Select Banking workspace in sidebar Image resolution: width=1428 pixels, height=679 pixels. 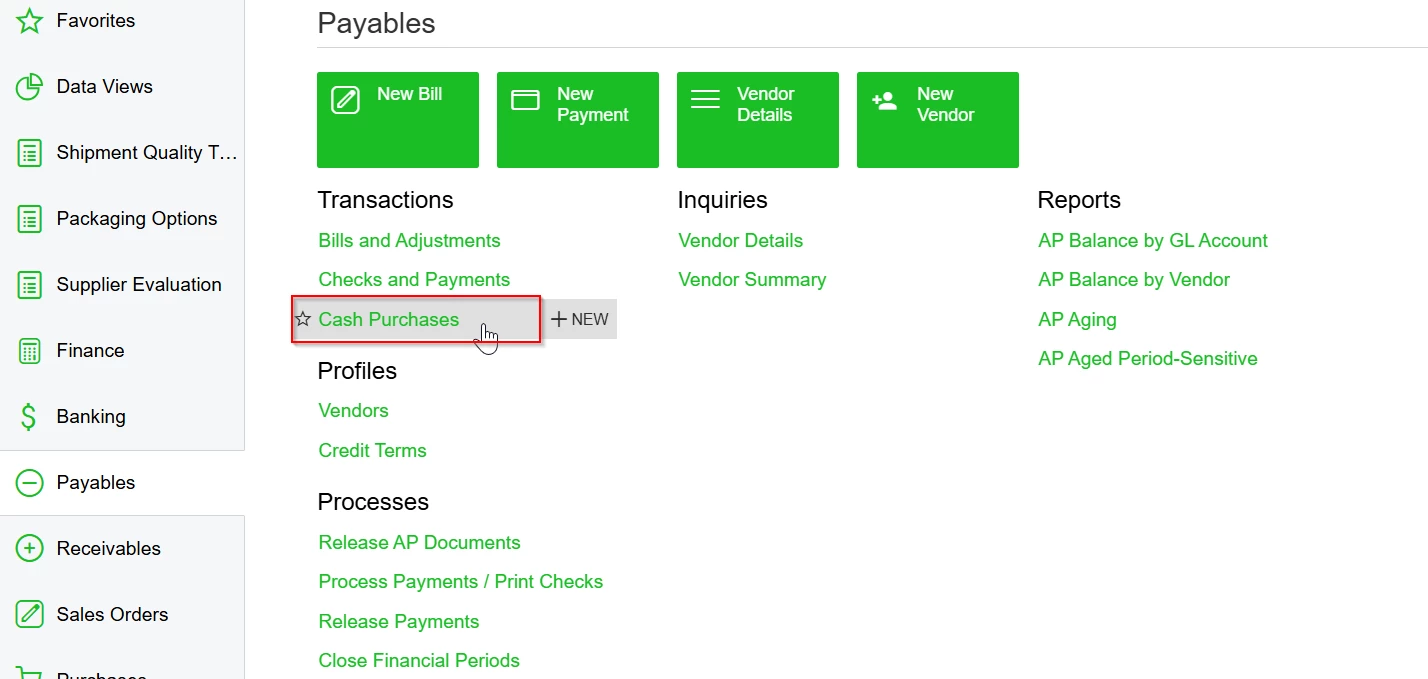click(122, 417)
